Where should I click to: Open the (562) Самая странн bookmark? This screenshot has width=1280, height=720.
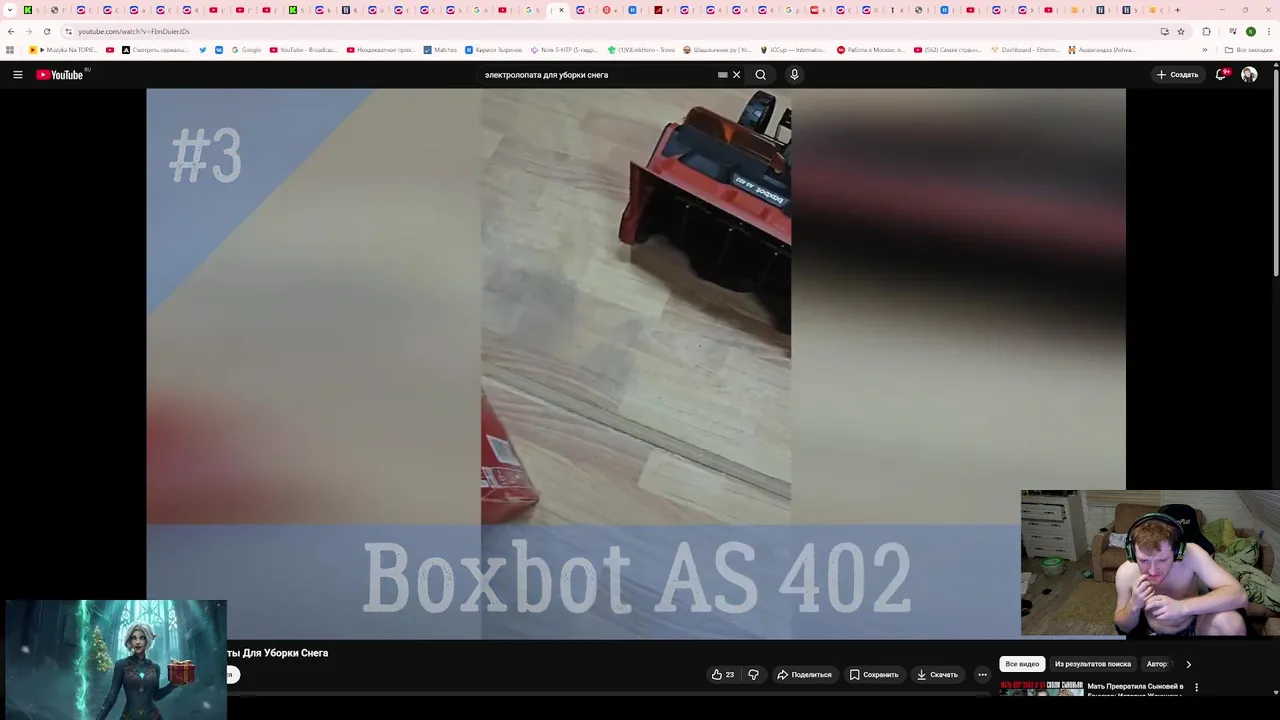[x=947, y=49]
